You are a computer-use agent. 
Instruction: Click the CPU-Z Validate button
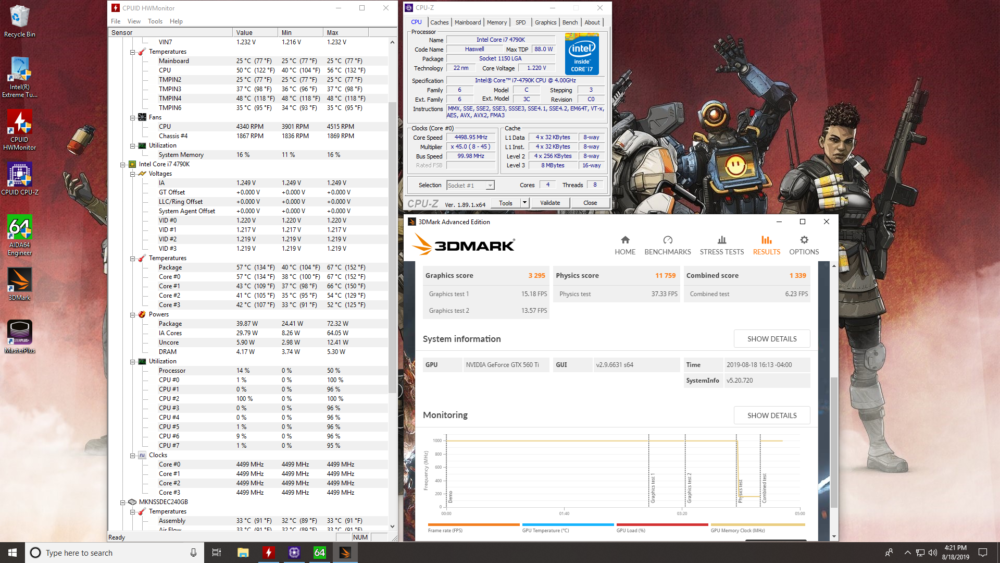(x=550, y=203)
